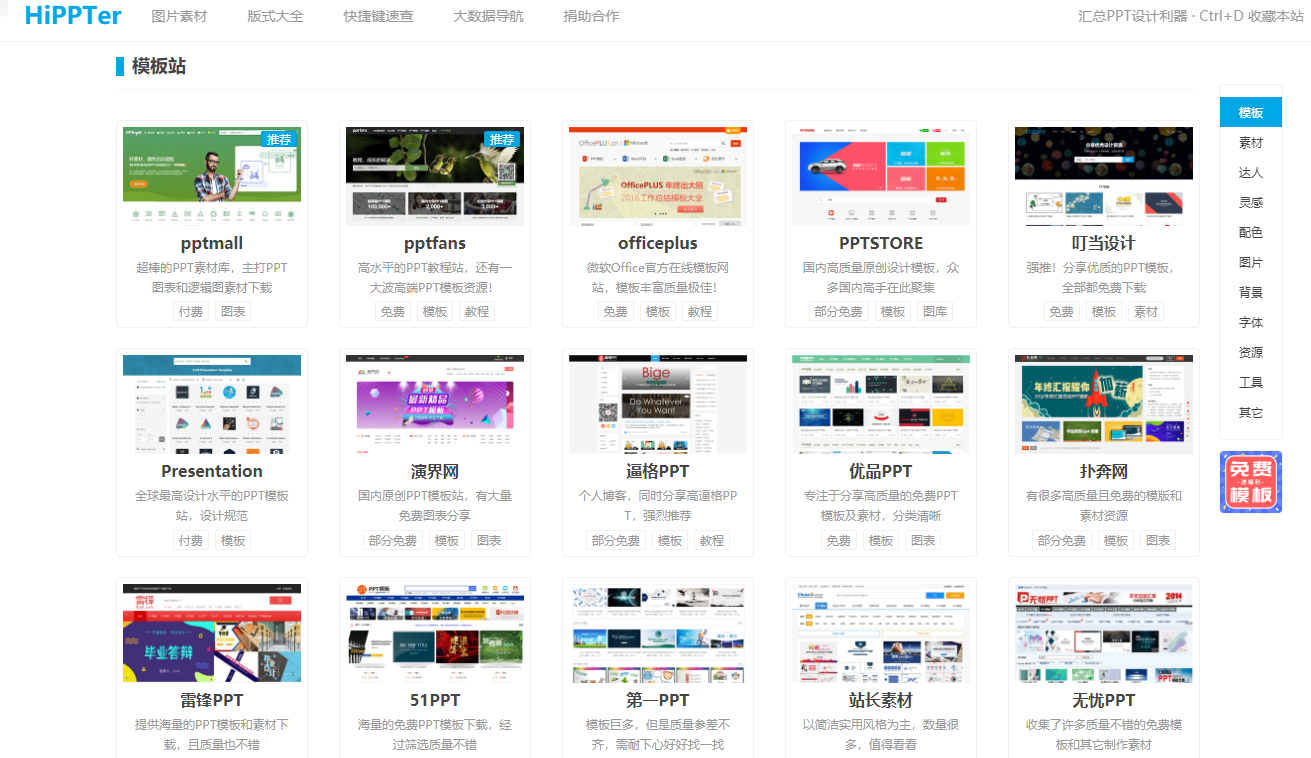Open the 叮当设计 preview thumbnail
Screen dimensions: 1311x758
1104,176
